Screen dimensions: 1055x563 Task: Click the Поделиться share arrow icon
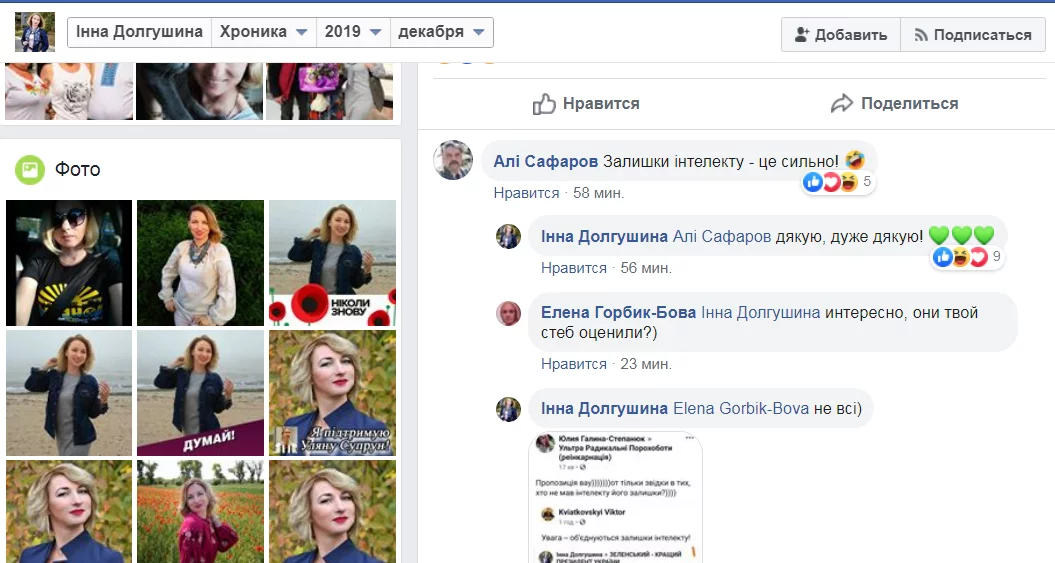[842, 104]
